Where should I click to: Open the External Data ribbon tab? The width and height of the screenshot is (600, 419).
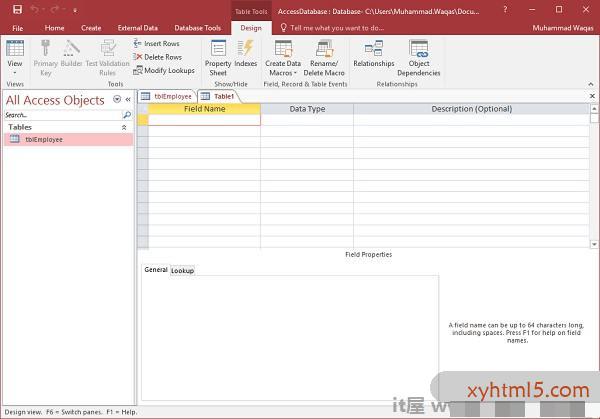[x=138, y=28]
